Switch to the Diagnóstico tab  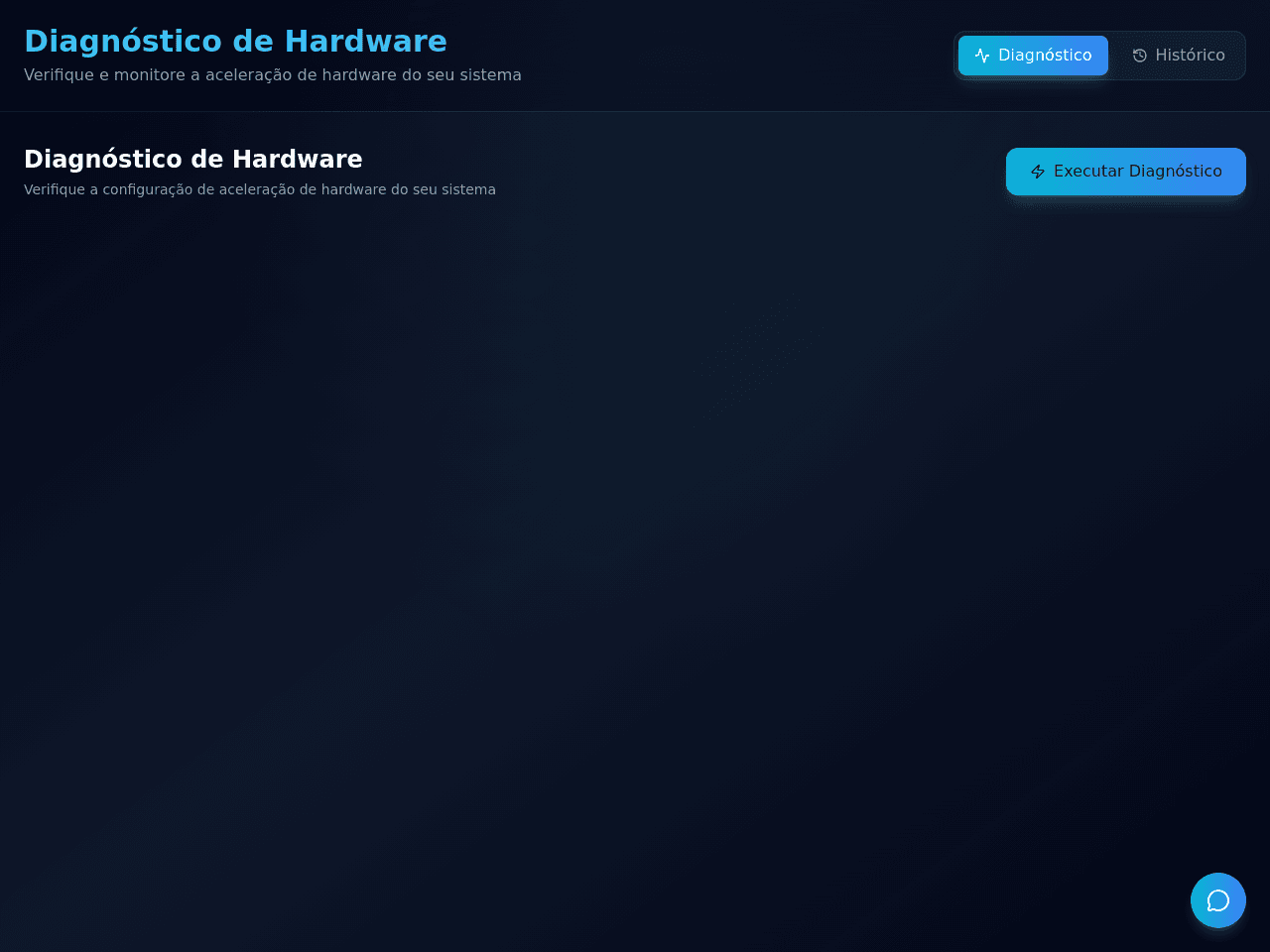tap(1033, 56)
